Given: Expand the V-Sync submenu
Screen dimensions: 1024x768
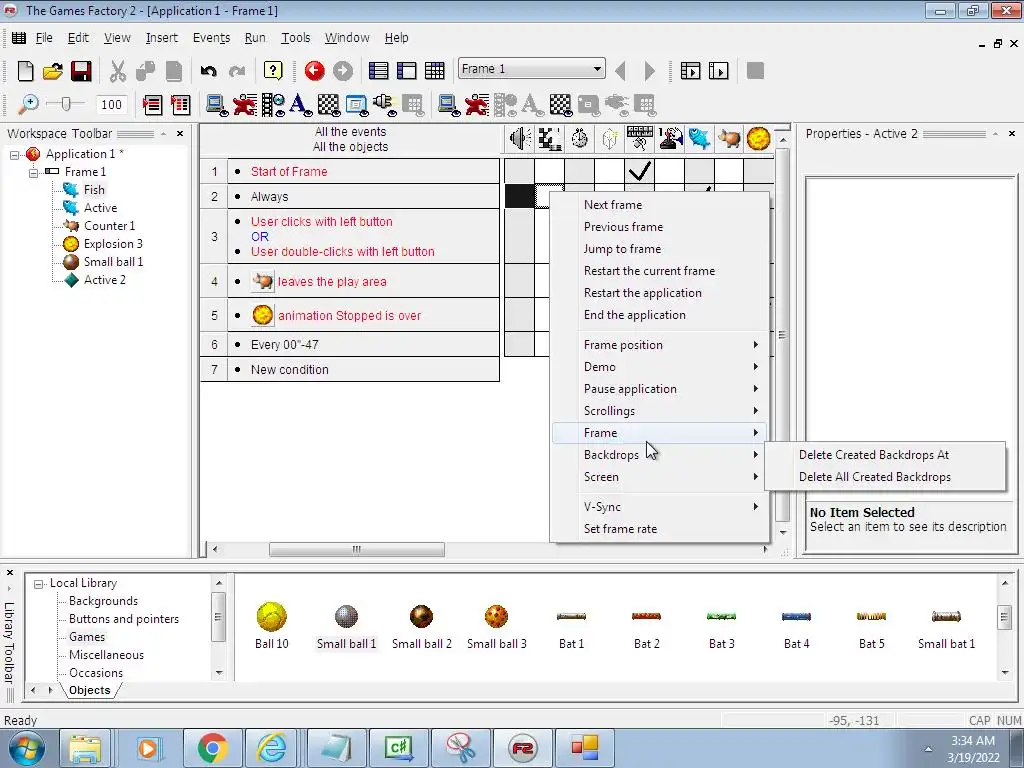Looking at the screenshot, I should [x=660, y=507].
